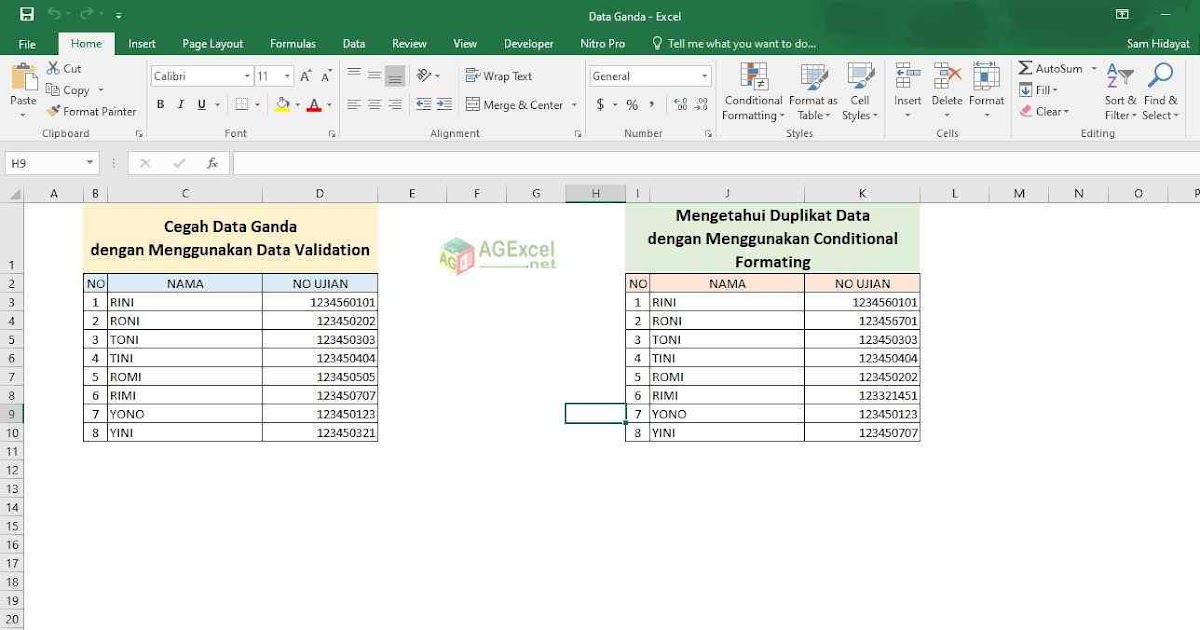The width and height of the screenshot is (1200, 630).
Task: Click the Tell me what you want to do field
Action: (740, 43)
